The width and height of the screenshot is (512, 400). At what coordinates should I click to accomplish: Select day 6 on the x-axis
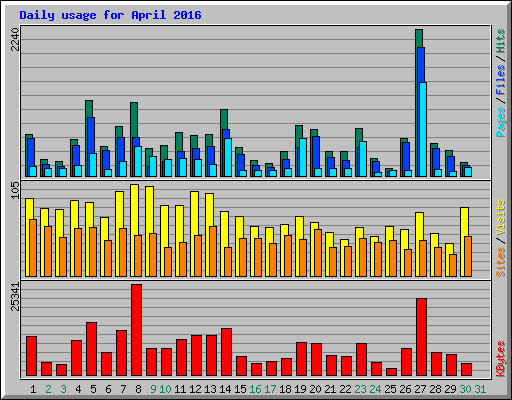(108, 389)
